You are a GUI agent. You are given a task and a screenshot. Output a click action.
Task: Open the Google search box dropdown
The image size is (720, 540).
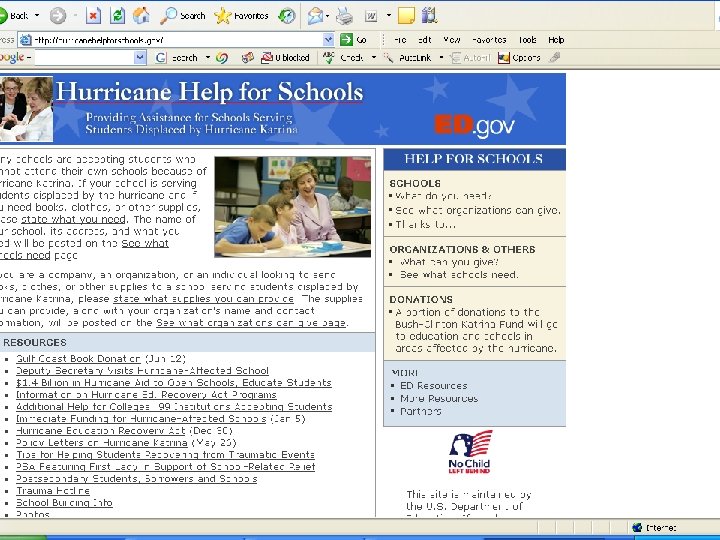(140, 58)
